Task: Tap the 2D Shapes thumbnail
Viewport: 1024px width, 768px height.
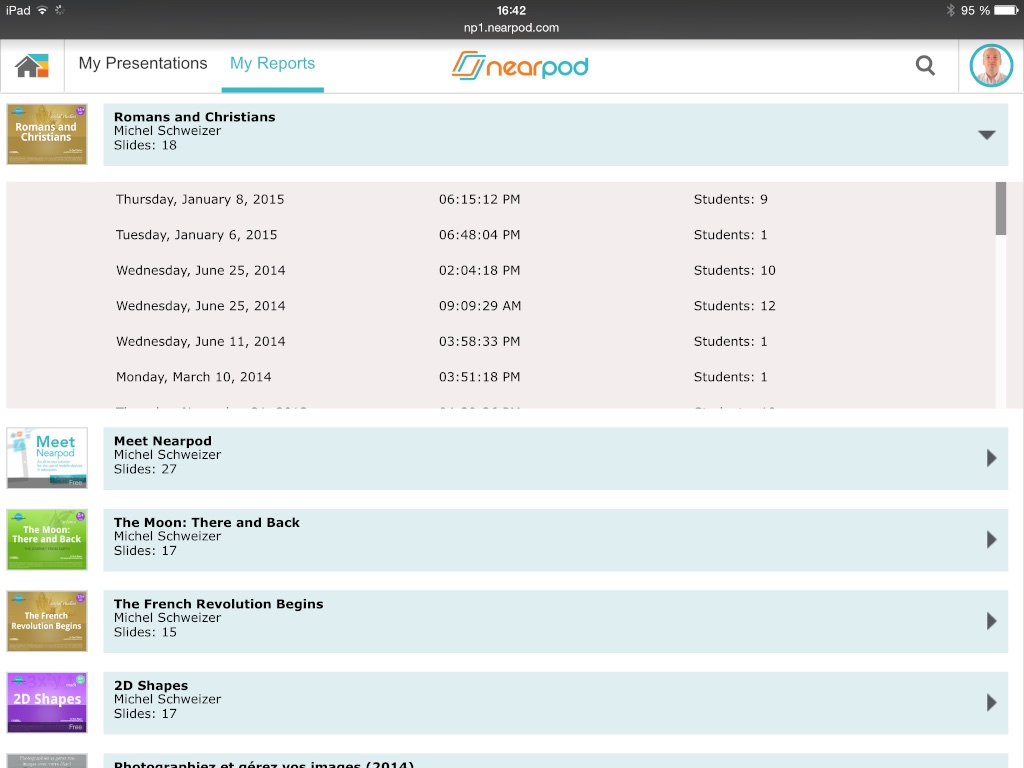Action: pos(47,703)
